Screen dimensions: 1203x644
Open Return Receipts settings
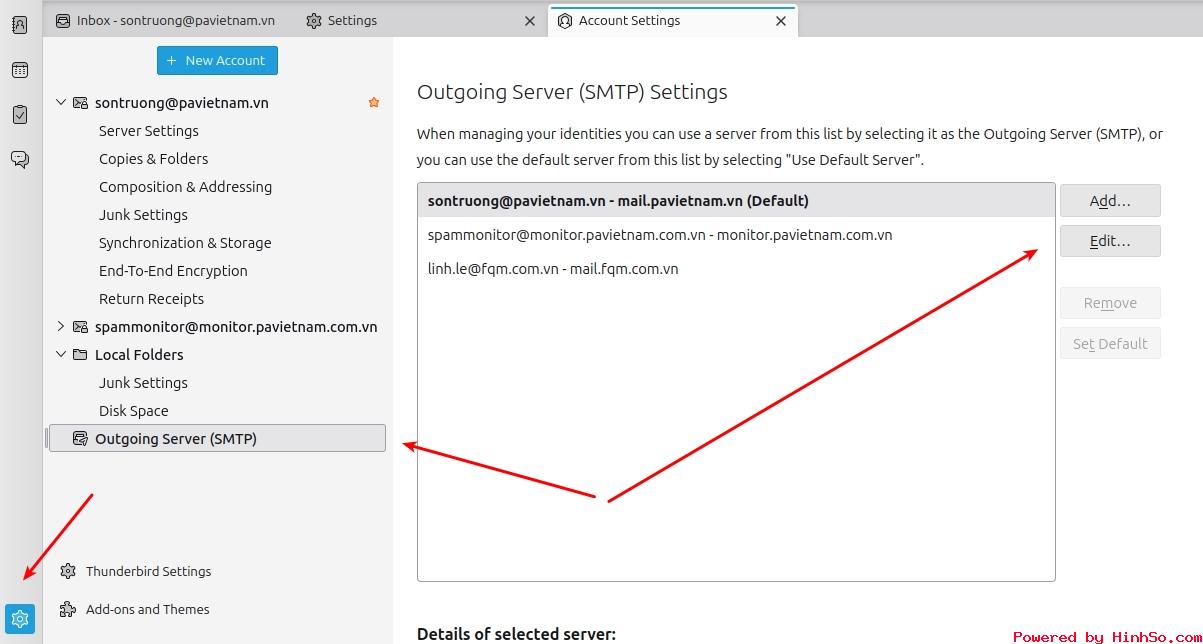[151, 299]
